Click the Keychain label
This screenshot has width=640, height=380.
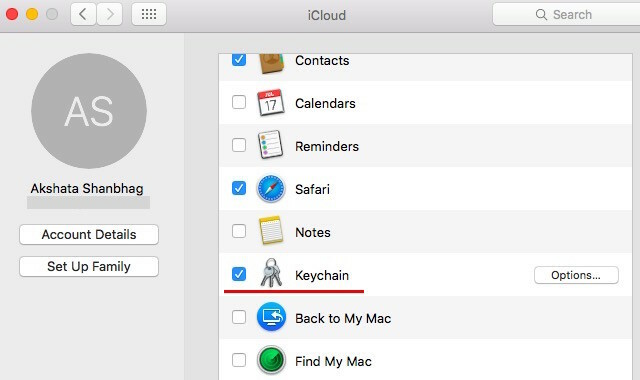(x=322, y=276)
